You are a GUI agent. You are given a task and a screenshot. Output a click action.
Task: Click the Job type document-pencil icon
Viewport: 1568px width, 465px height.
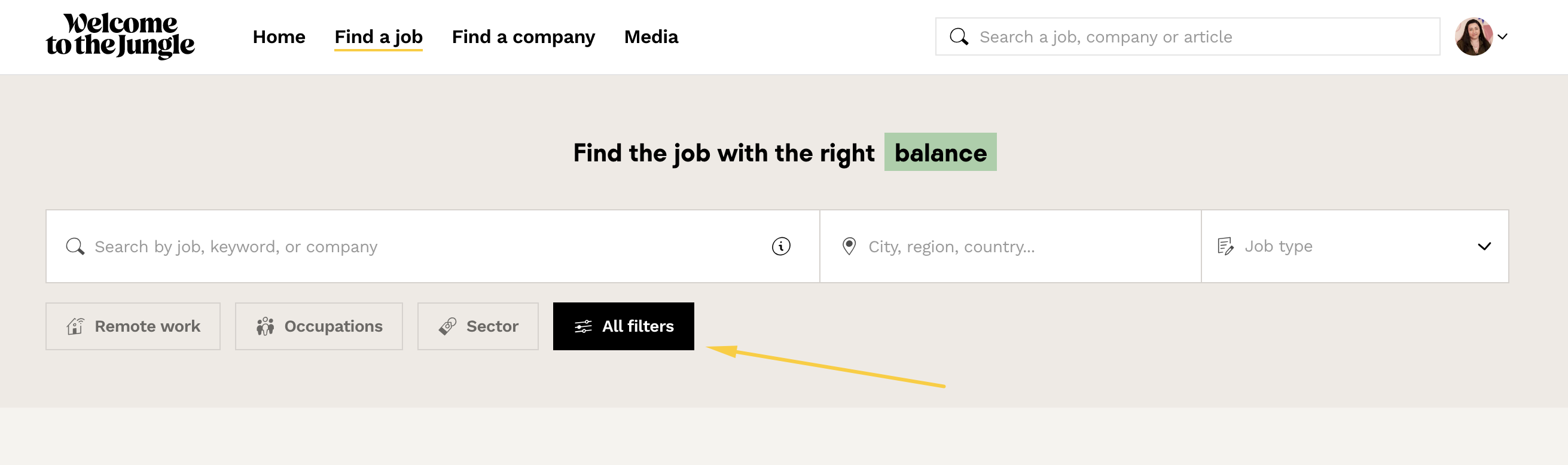[1225, 246]
